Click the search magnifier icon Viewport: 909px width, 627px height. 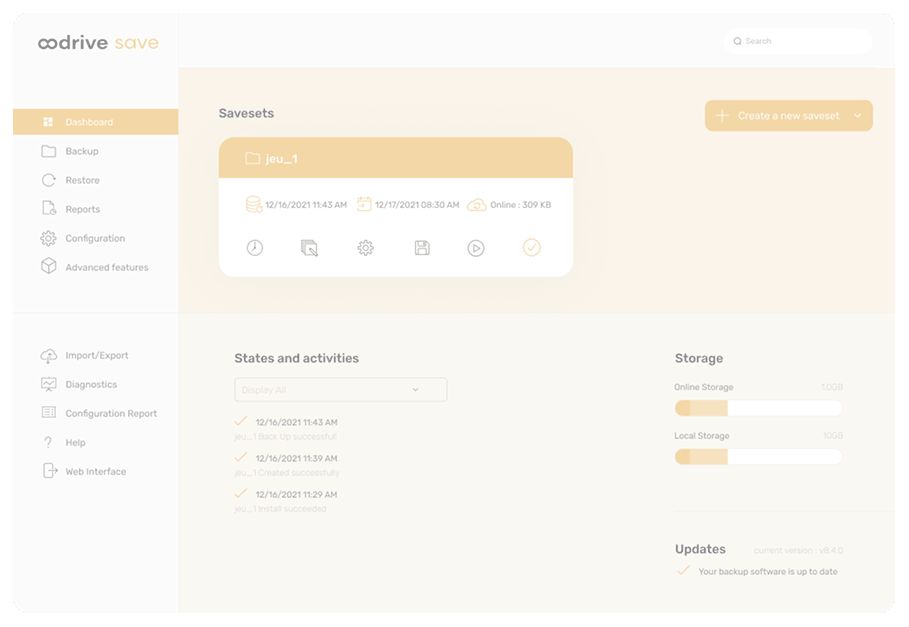pos(738,42)
